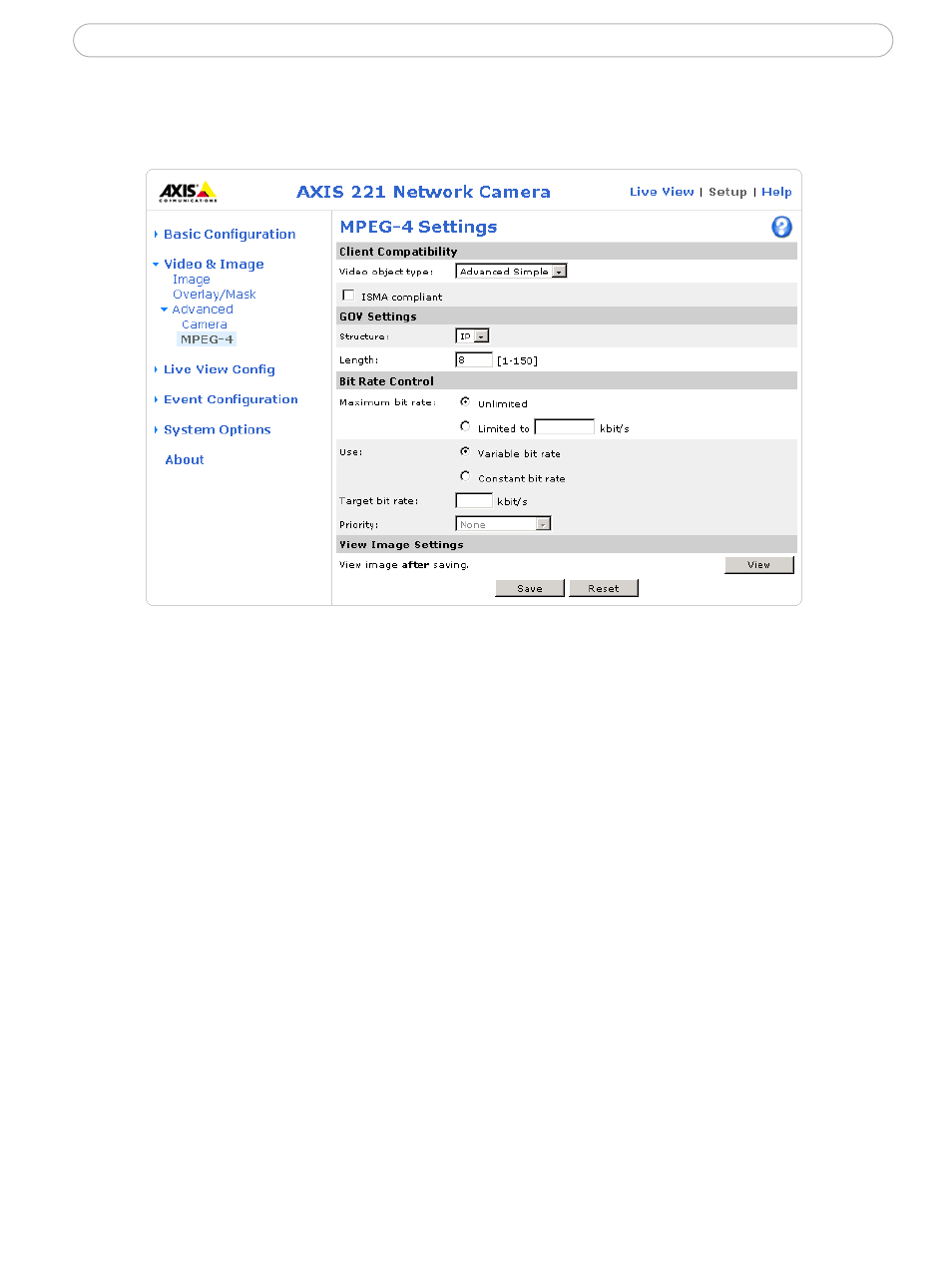Open the About page

pyautogui.click(x=185, y=460)
